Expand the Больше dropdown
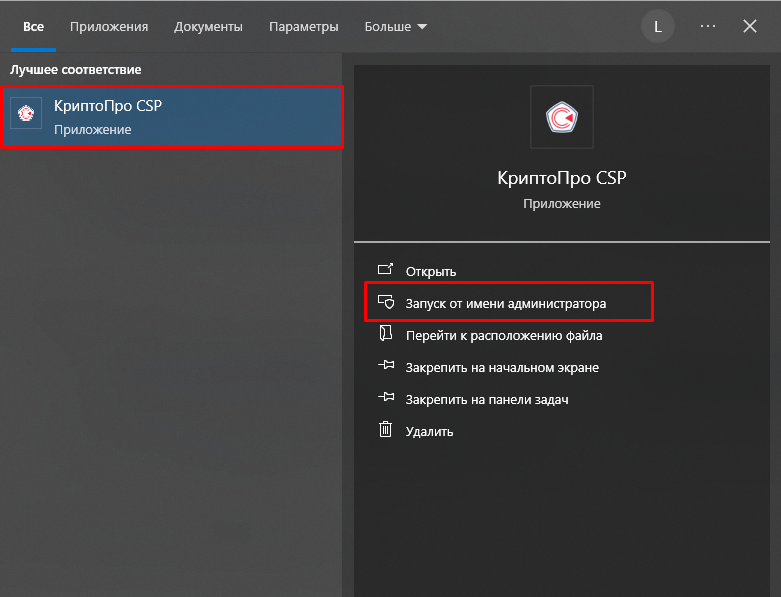781x597 pixels. (x=395, y=27)
